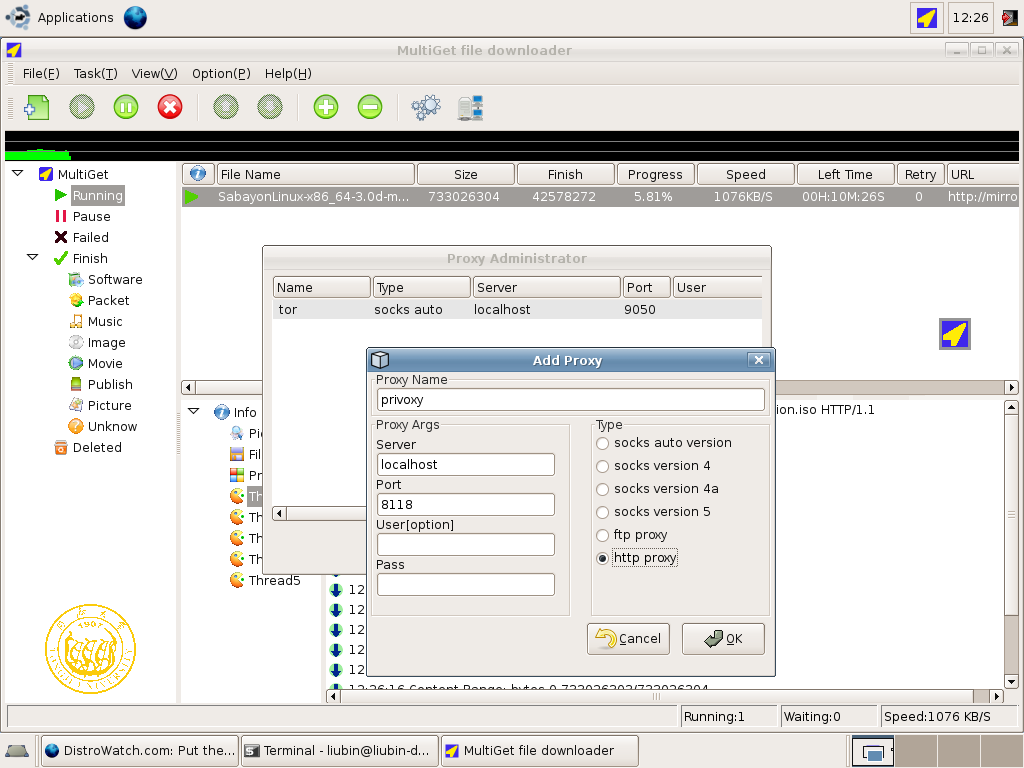Click the red Delete task toolbar icon
The height and width of the screenshot is (768, 1024).
pyautogui.click(x=170, y=107)
